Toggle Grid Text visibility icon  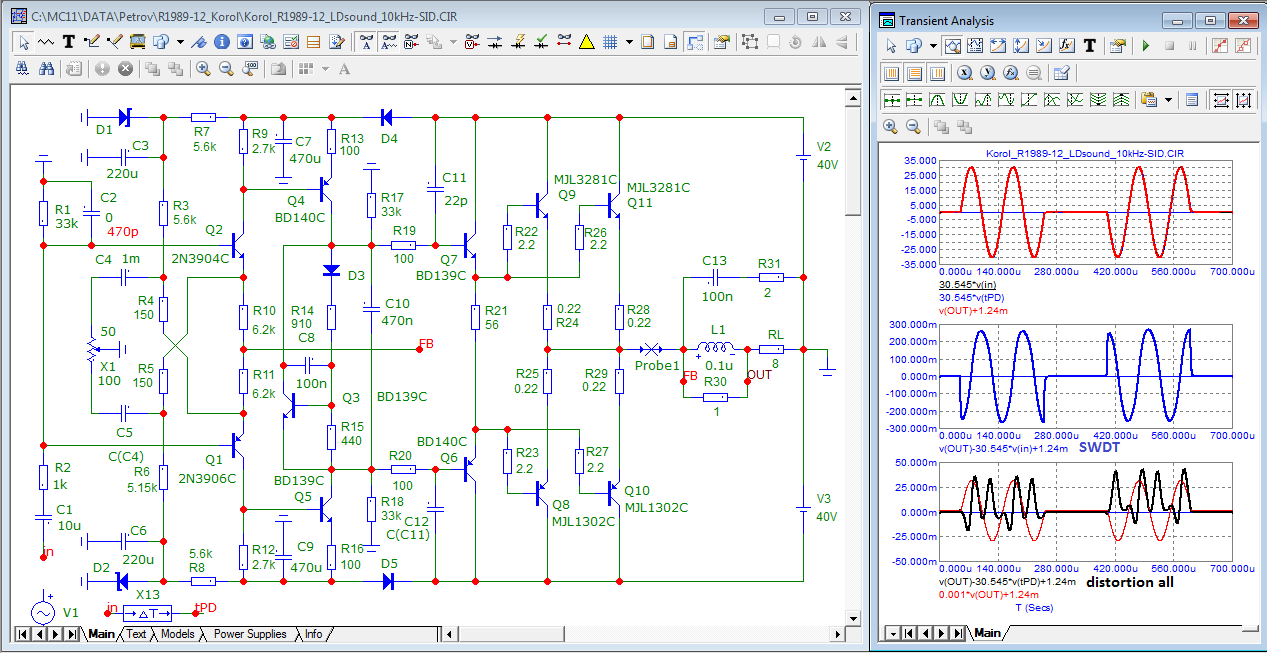(x=366, y=42)
